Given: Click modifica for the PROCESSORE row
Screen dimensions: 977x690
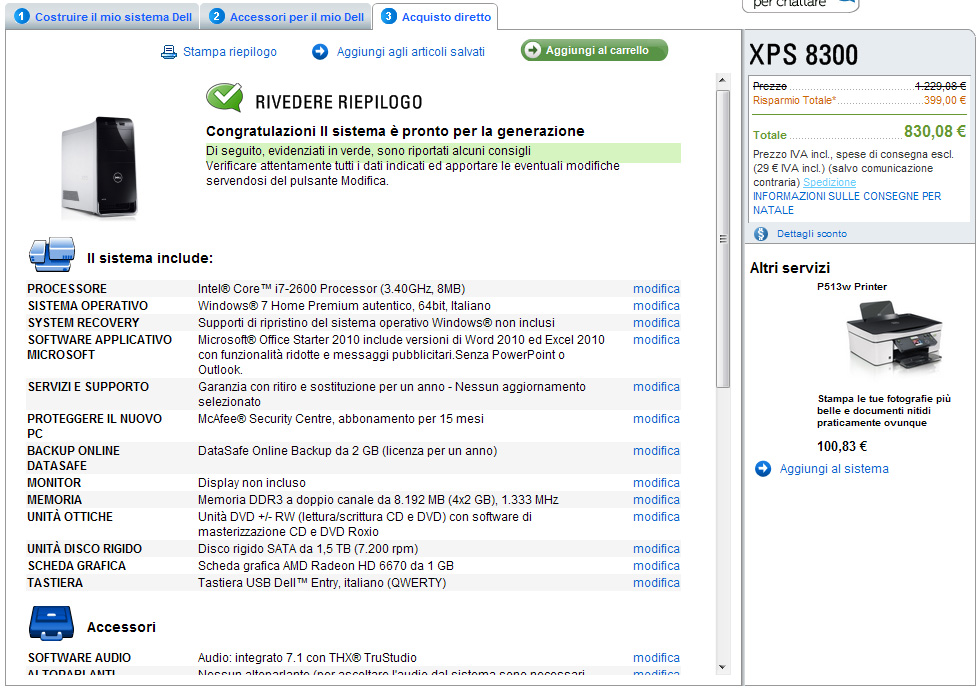Looking at the screenshot, I should [x=656, y=289].
